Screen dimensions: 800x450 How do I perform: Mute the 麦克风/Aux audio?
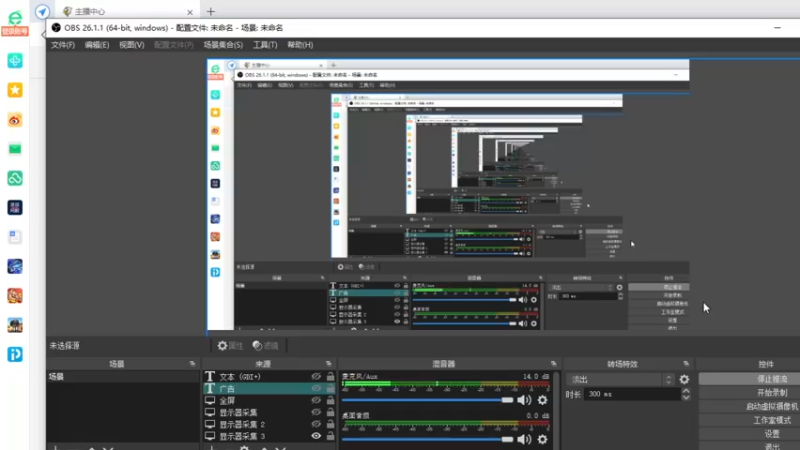coord(524,401)
